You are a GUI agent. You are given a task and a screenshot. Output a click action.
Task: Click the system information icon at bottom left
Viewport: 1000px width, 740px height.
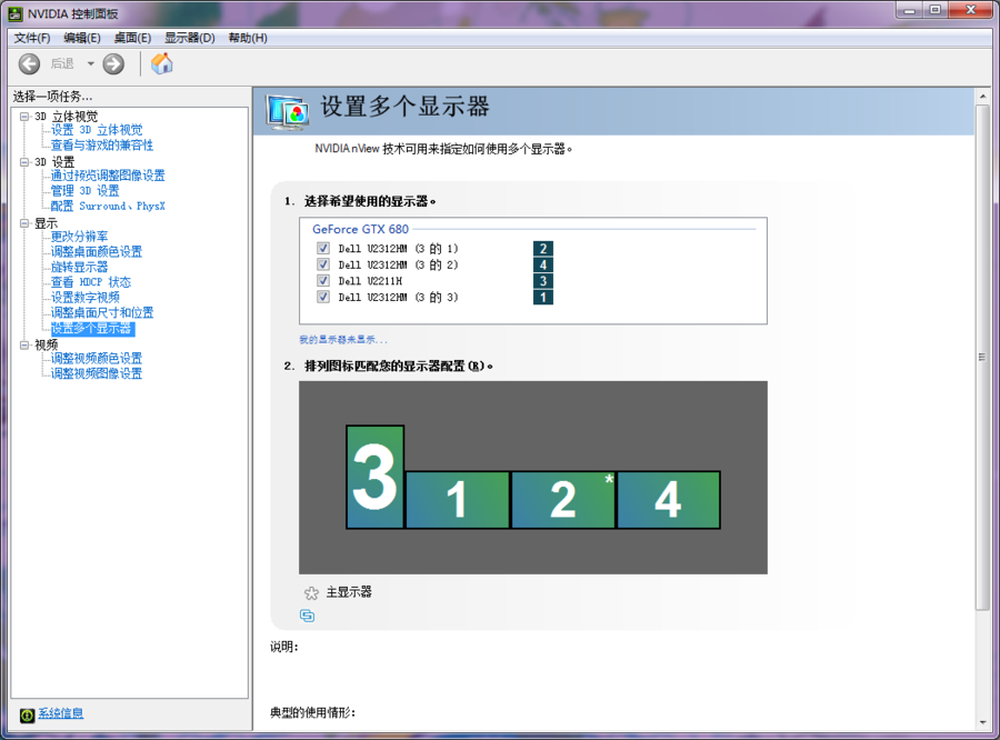[27, 715]
